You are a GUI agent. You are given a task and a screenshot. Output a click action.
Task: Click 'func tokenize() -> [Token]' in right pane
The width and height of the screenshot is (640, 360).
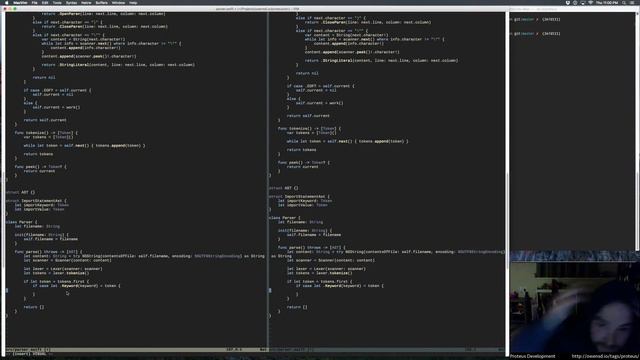point(309,129)
